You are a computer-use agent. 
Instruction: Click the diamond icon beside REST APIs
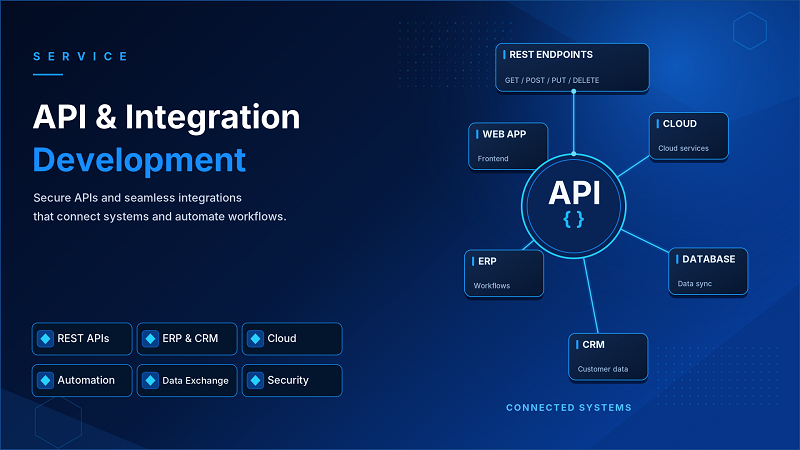coord(45,339)
